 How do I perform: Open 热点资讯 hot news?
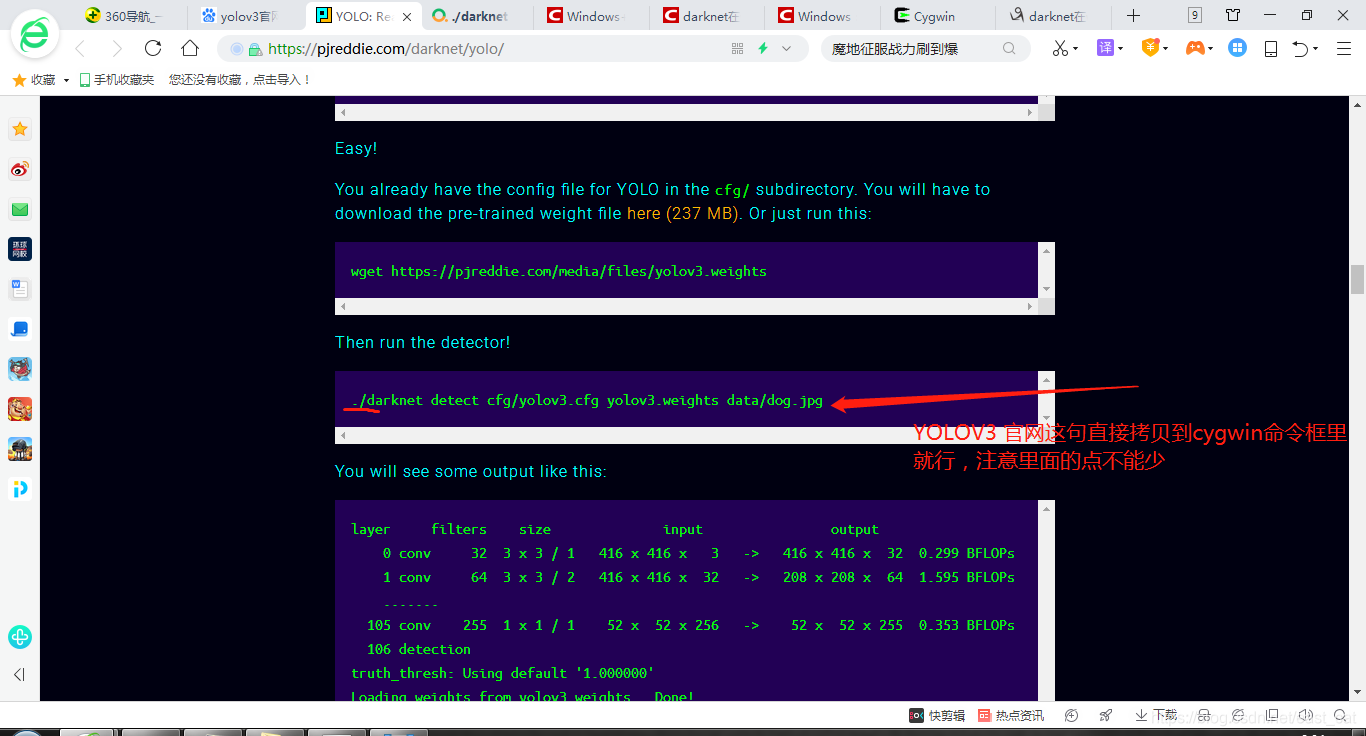point(1011,715)
